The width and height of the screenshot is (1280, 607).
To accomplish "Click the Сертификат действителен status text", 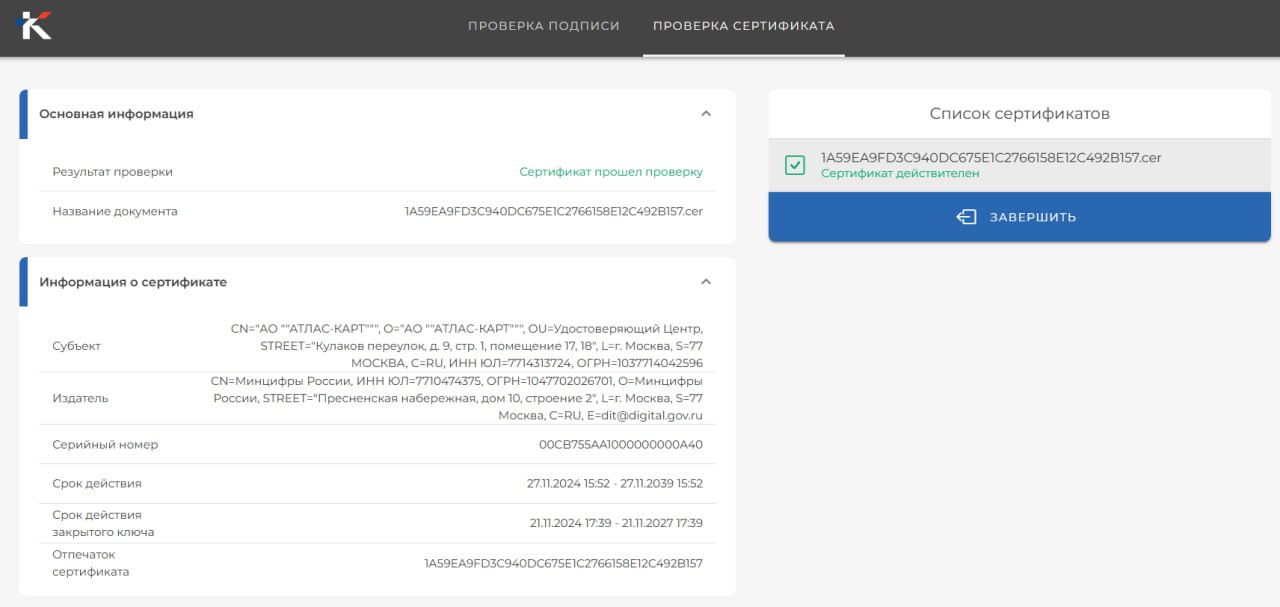I will [x=899, y=174].
